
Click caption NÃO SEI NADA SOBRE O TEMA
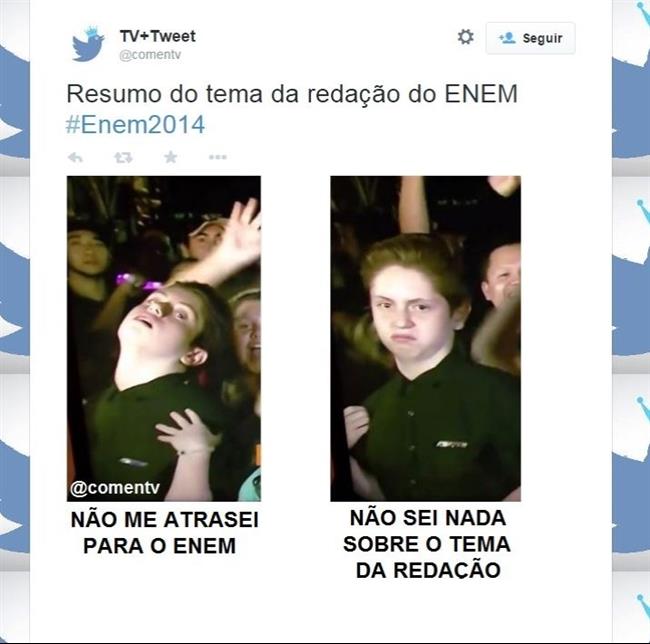pyautogui.click(x=427, y=544)
